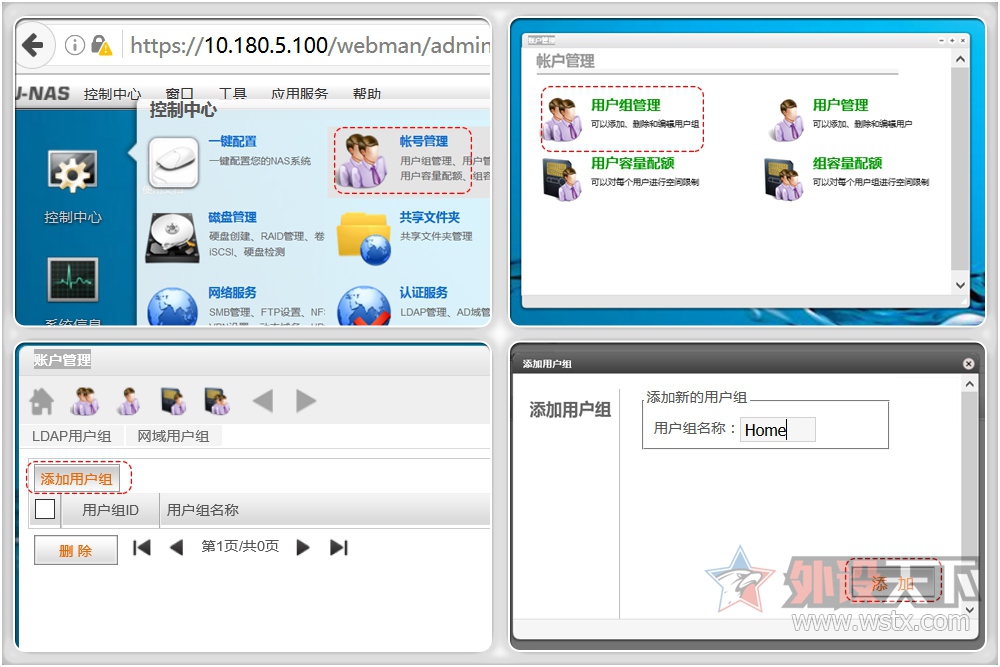The width and height of the screenshot is (1000, 667).
Task: Click the gray back arrow in 账户管理 toolbar
Action: click(263, 401)
